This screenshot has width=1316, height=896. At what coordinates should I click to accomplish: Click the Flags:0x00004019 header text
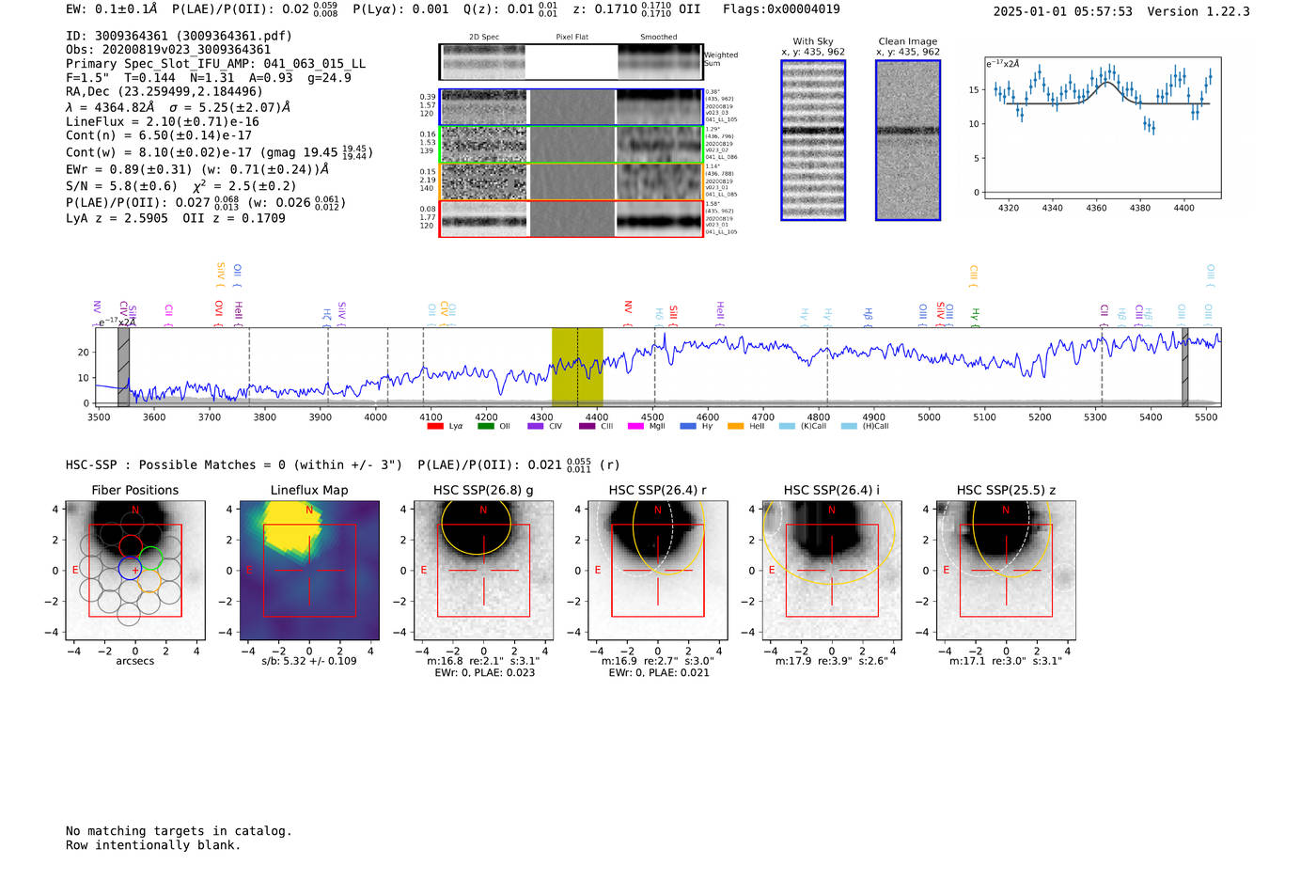click(x=781, y=9)
